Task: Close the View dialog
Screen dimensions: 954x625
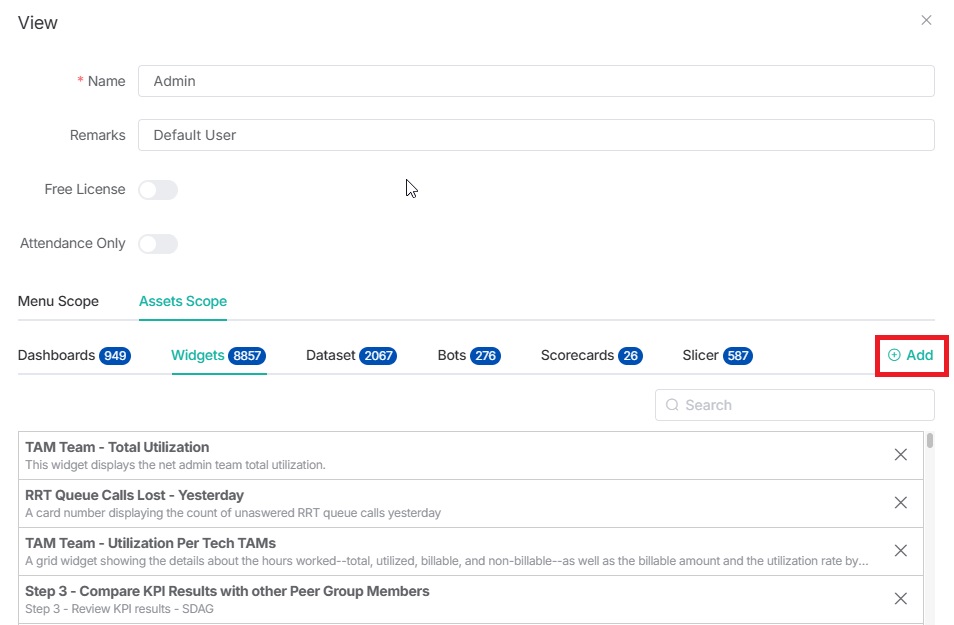Action: (926, 20)
